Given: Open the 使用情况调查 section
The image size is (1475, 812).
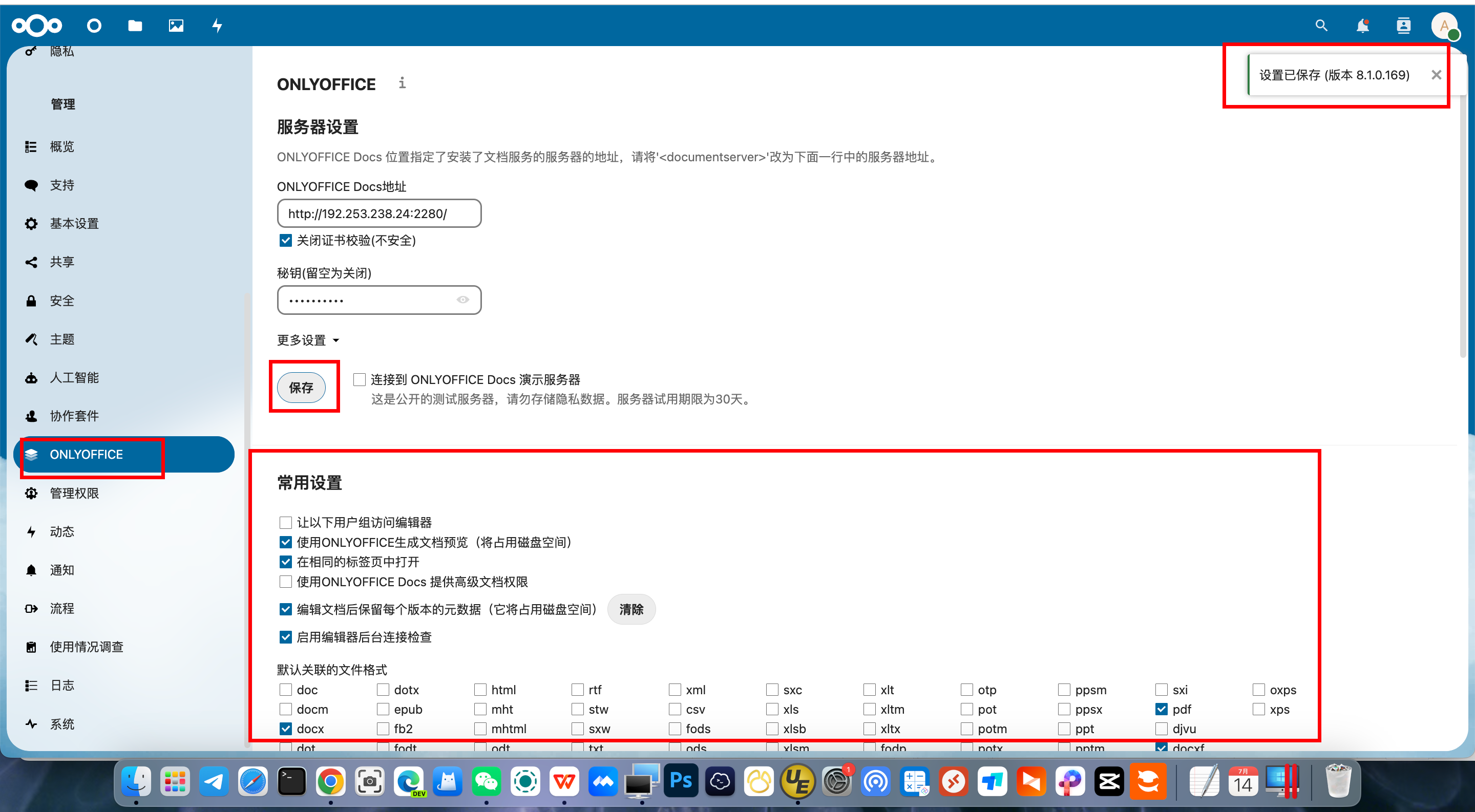Looking at the screenshot, I should click(x=123, y=647).
